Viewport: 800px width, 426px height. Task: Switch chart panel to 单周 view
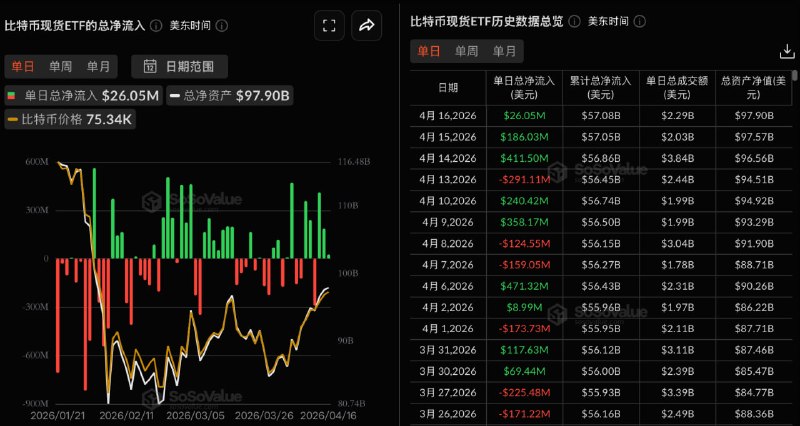tap(60, 66)
